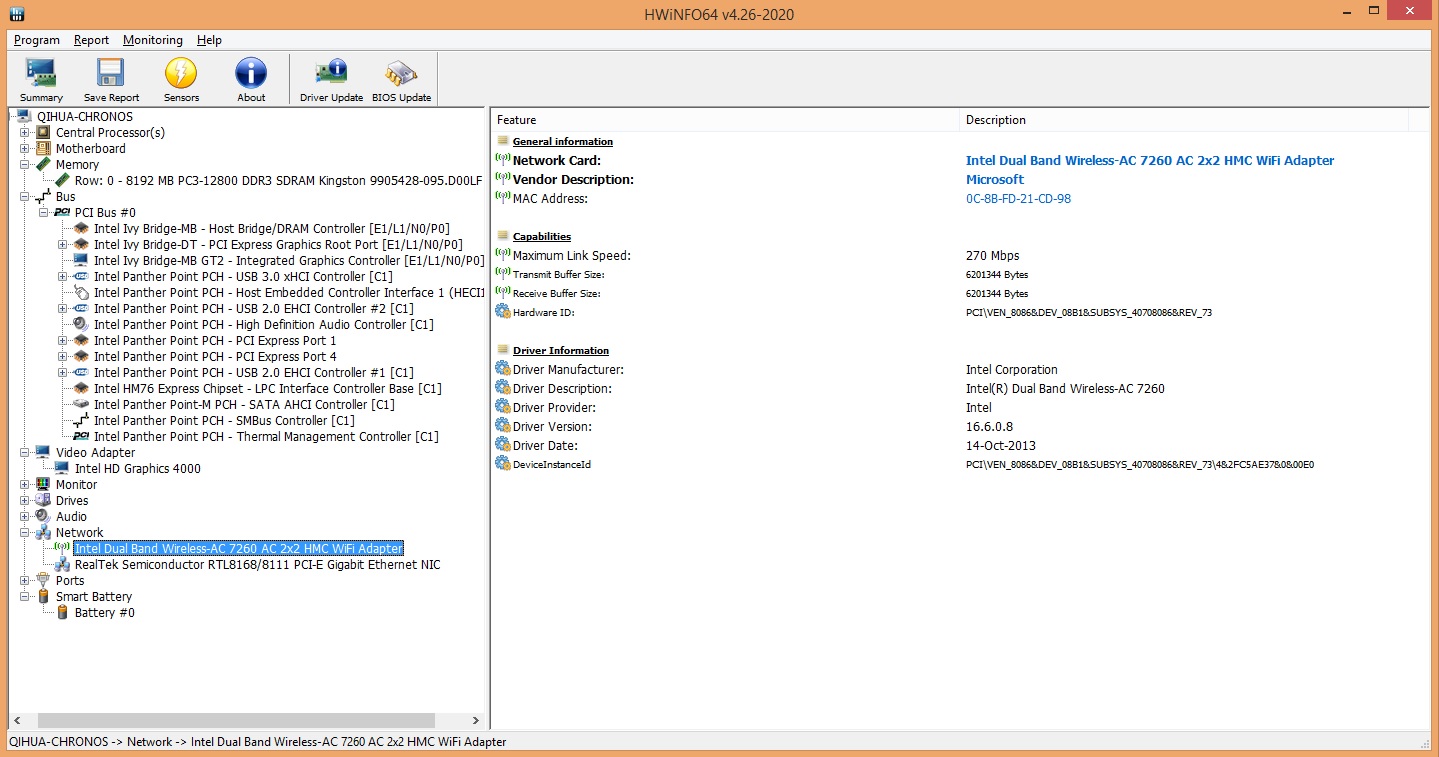Click the SATA AHCI Controller drive icon
Image resolution: width=1439 pixels, height=757 pixels.
click(x=81, y=404)
